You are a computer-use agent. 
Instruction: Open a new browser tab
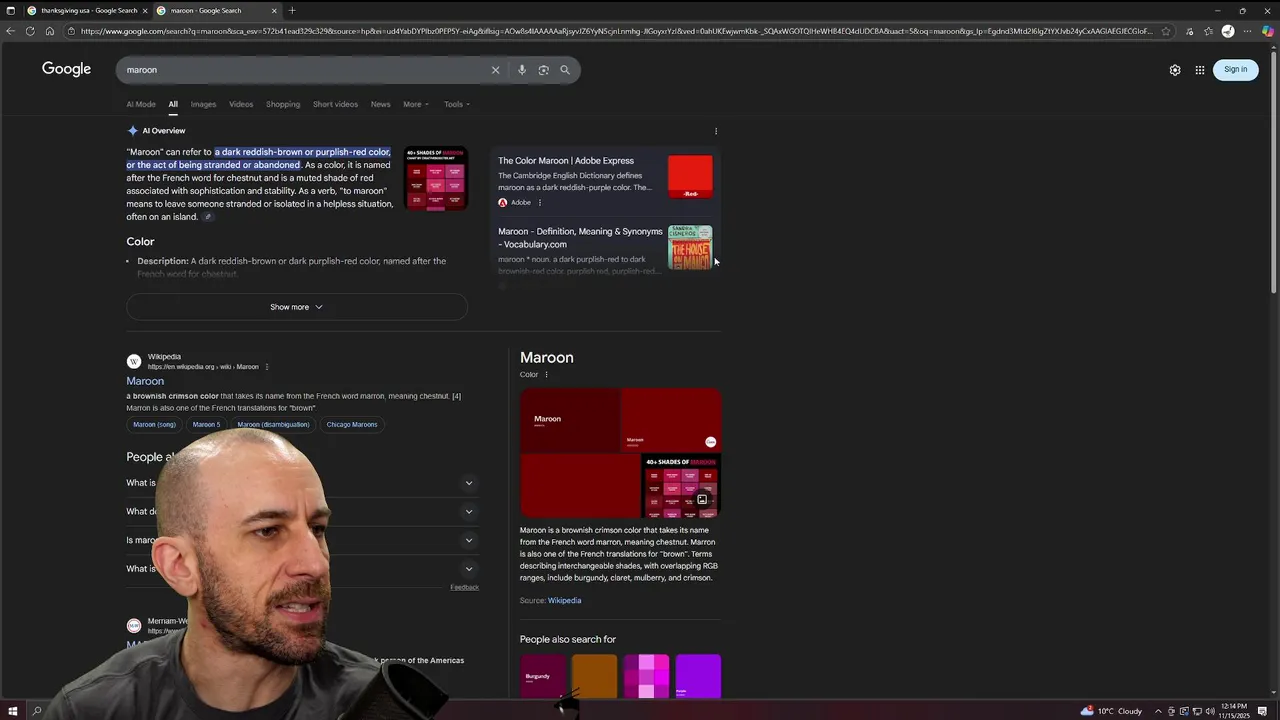coord(292,10)
